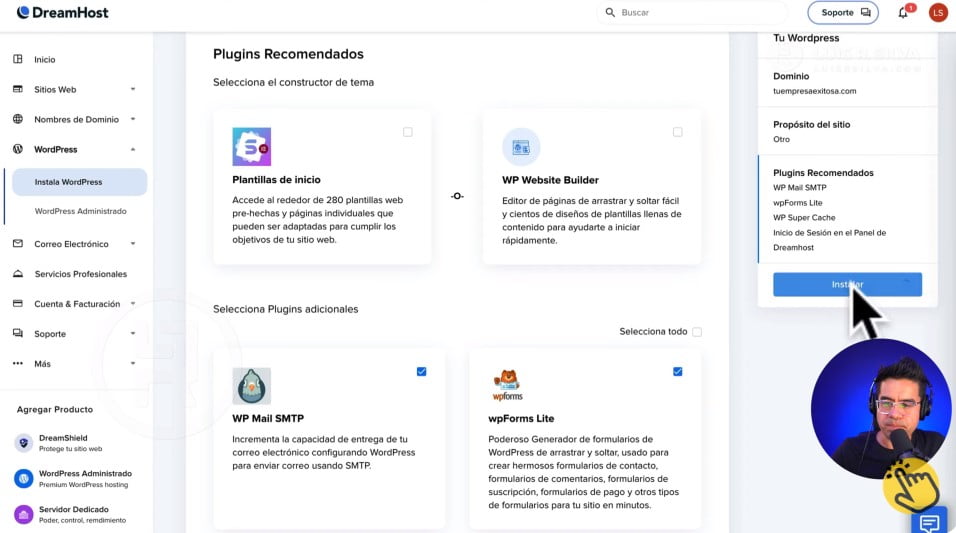Open Servicios Profesionales menu item
Image resolution: width=956 pixels, height=533 pixels.
point(80,274)
